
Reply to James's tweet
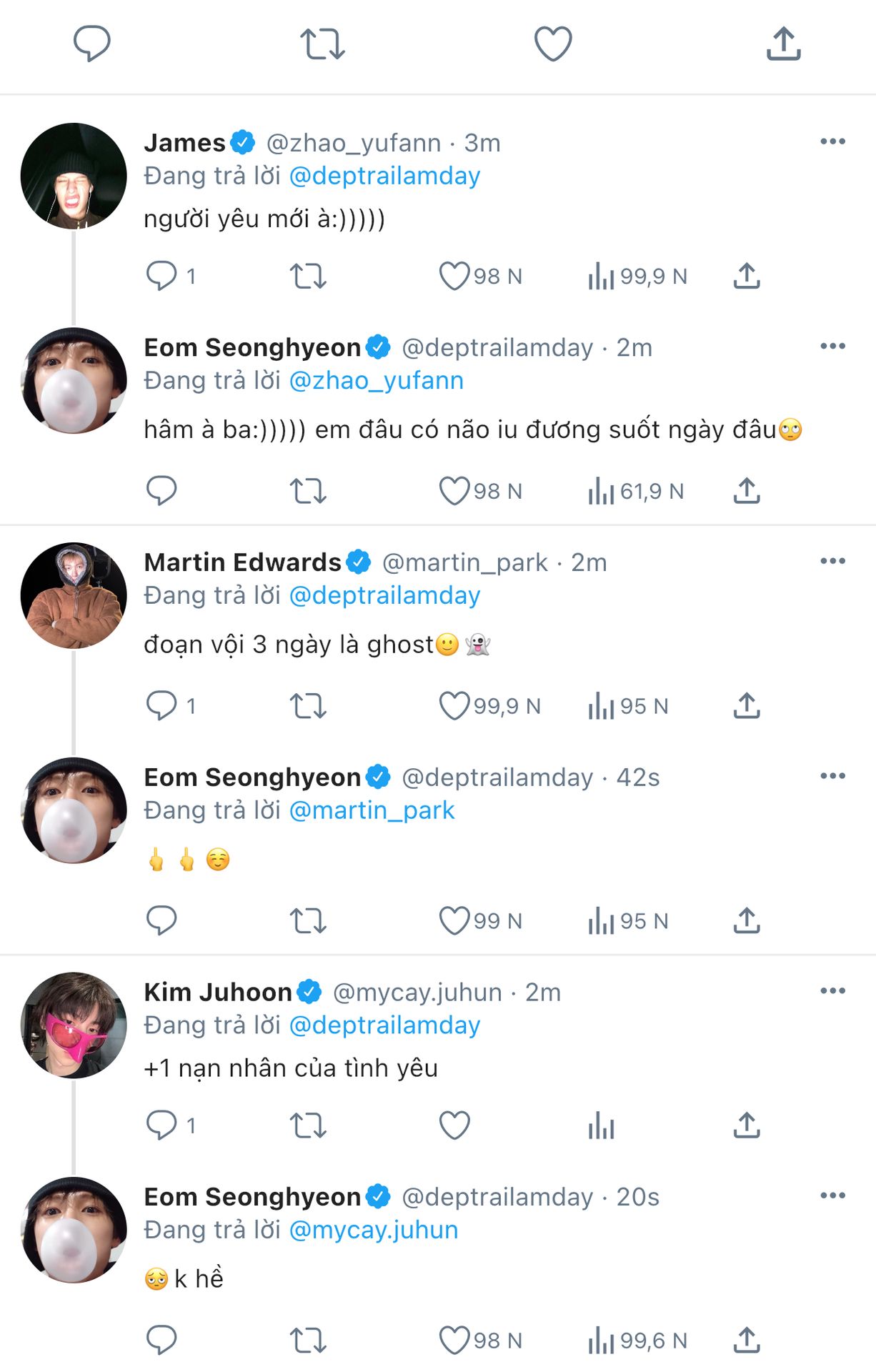click(x=161, y=276)
